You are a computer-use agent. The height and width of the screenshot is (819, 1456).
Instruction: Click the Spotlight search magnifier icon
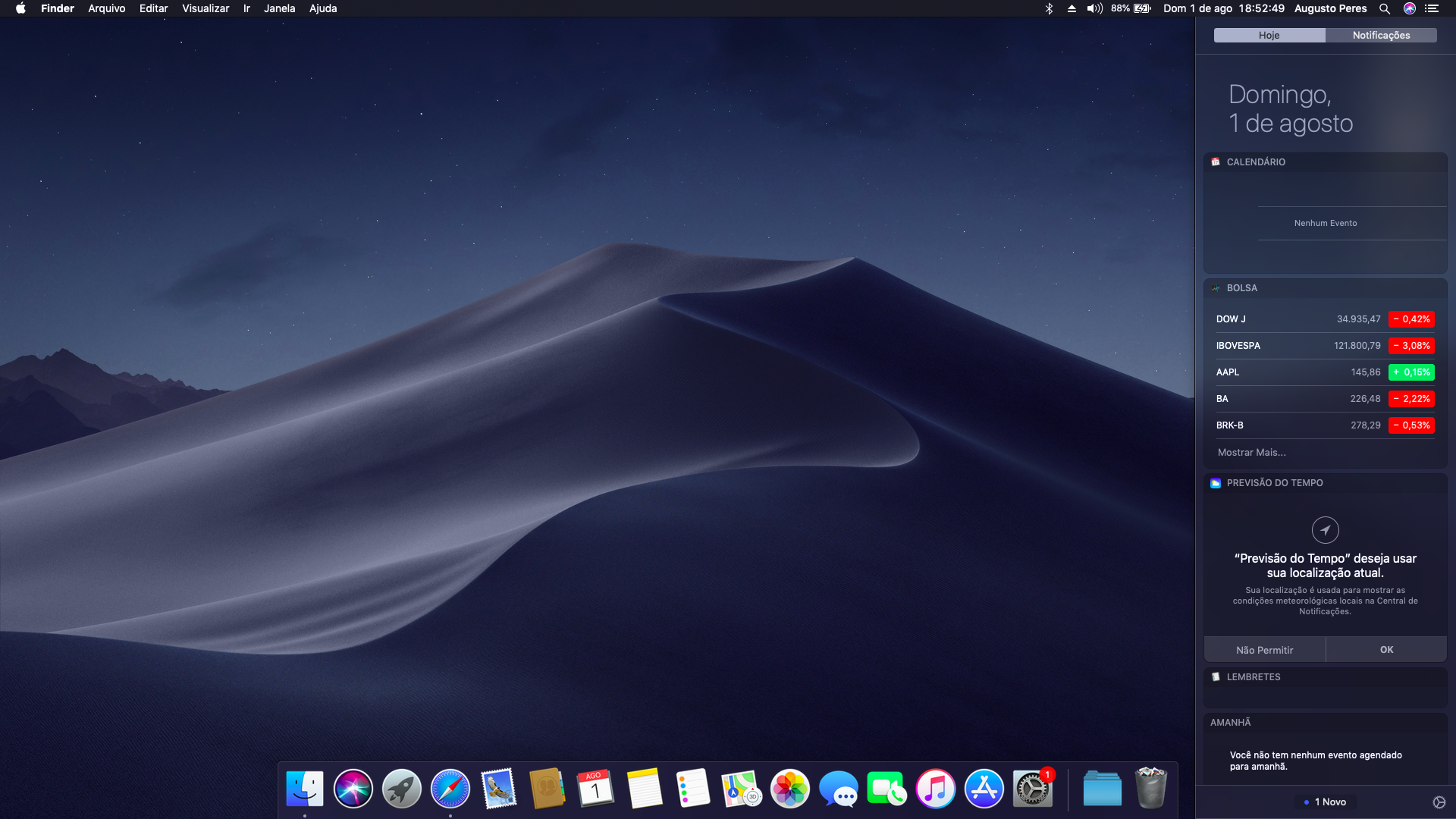point(1384,8)
